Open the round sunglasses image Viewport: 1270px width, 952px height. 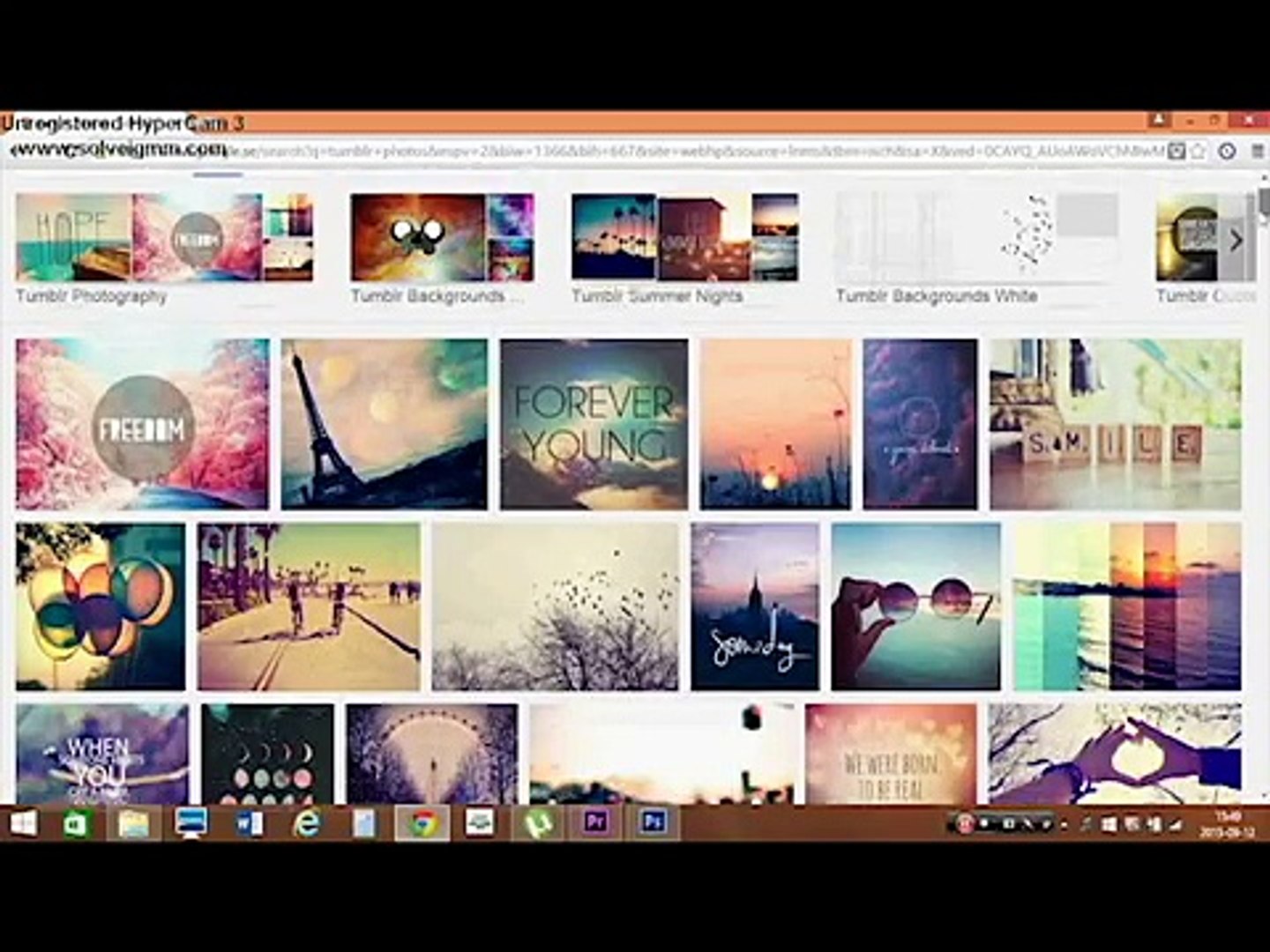[x=915, y=606]
